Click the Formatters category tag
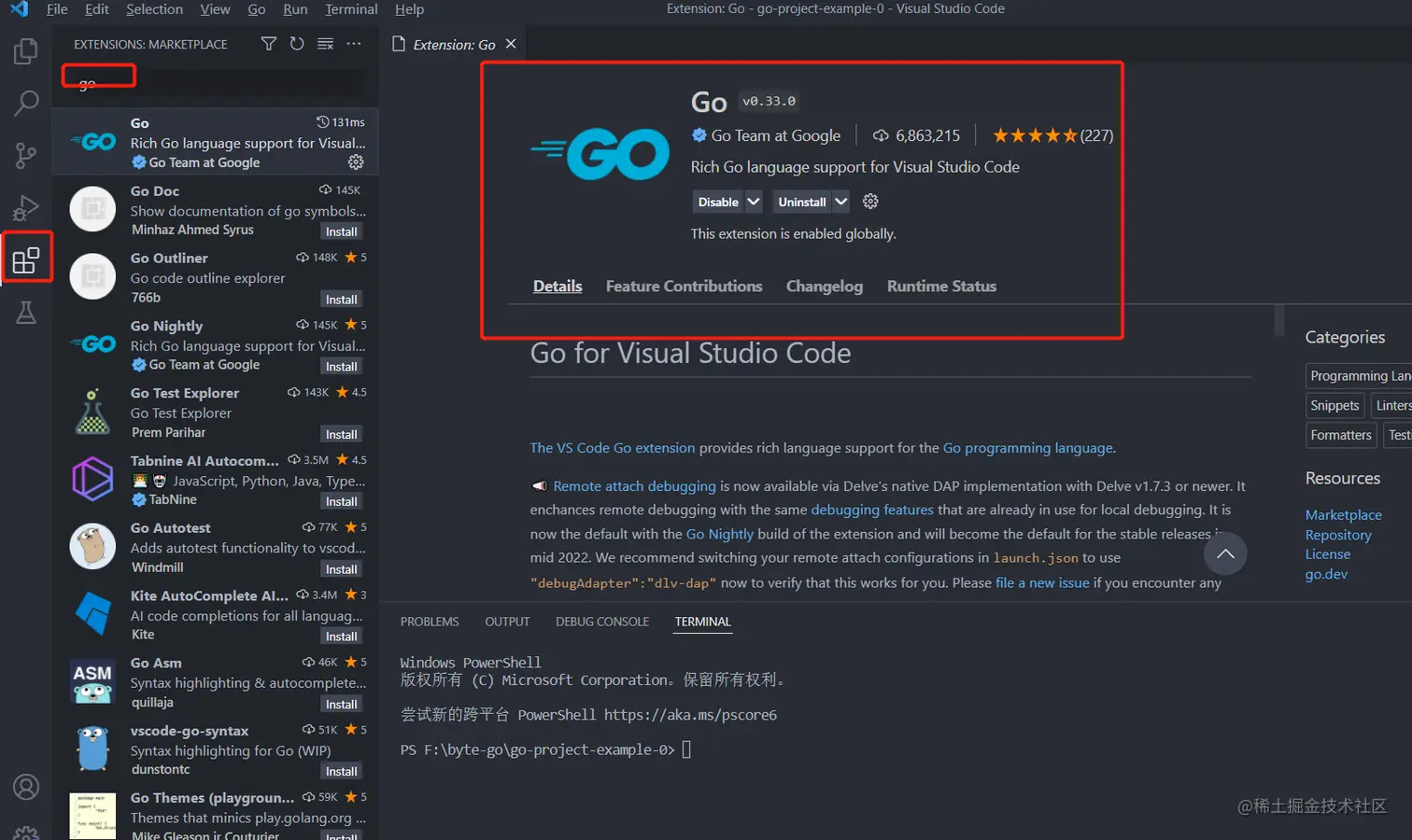This screenshot has width=1412, height=840. click(x=1341, y=435)
